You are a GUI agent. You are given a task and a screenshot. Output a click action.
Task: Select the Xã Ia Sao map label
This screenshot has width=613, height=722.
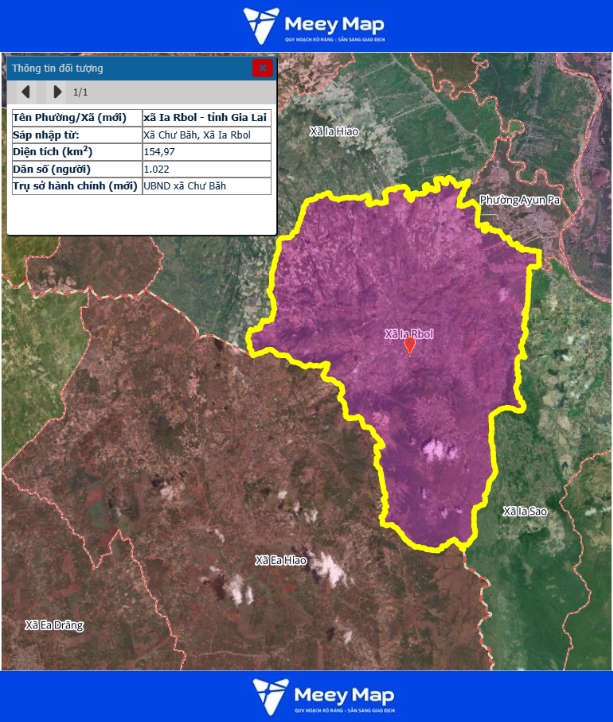point(525,511)
